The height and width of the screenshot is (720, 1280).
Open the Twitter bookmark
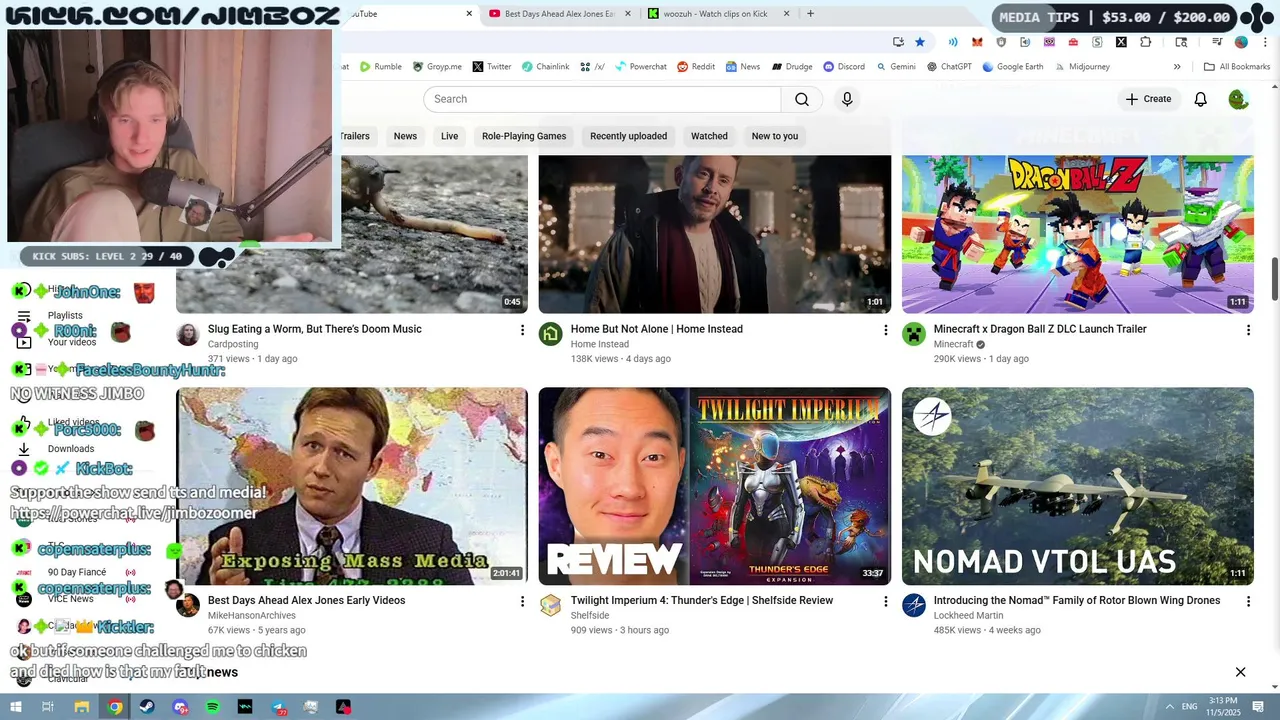[x=491, y=67]
